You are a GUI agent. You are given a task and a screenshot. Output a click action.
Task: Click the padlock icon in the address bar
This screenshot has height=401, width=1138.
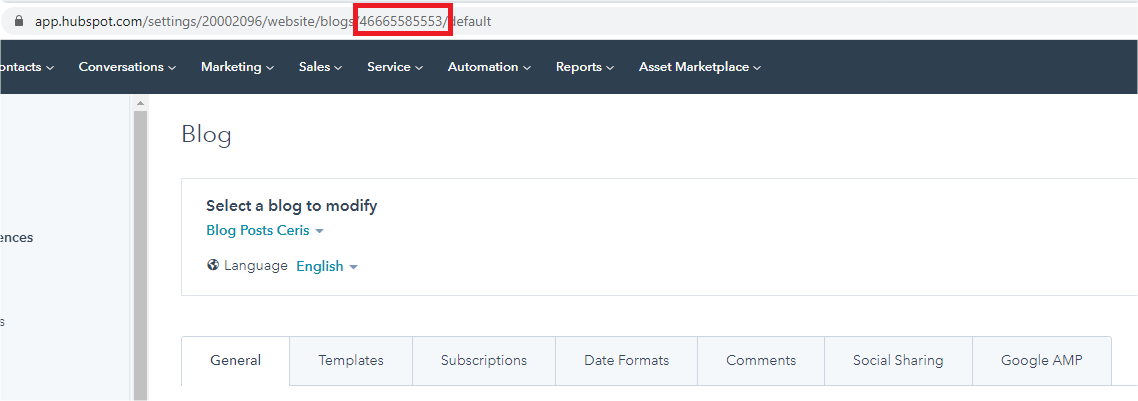tap(18, 21)
